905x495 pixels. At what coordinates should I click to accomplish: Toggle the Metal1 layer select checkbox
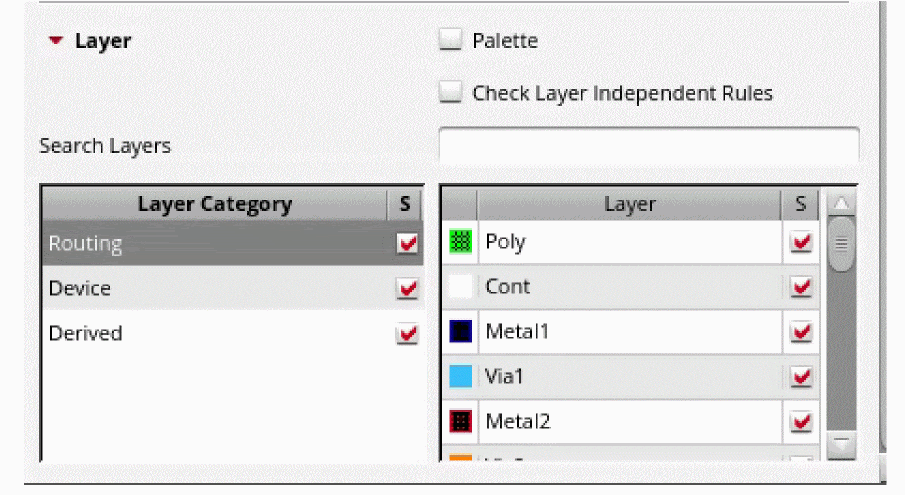tap(801, 332)
